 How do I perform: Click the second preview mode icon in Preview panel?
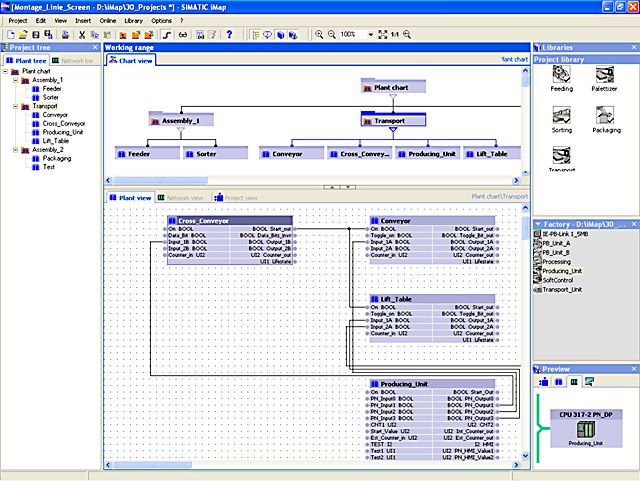point(559,382)
